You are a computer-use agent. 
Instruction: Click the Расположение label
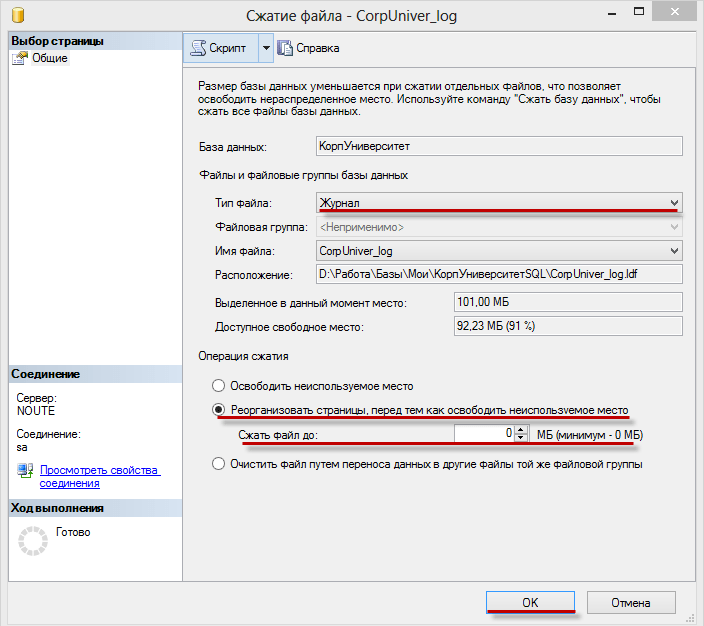coord(254,275)
